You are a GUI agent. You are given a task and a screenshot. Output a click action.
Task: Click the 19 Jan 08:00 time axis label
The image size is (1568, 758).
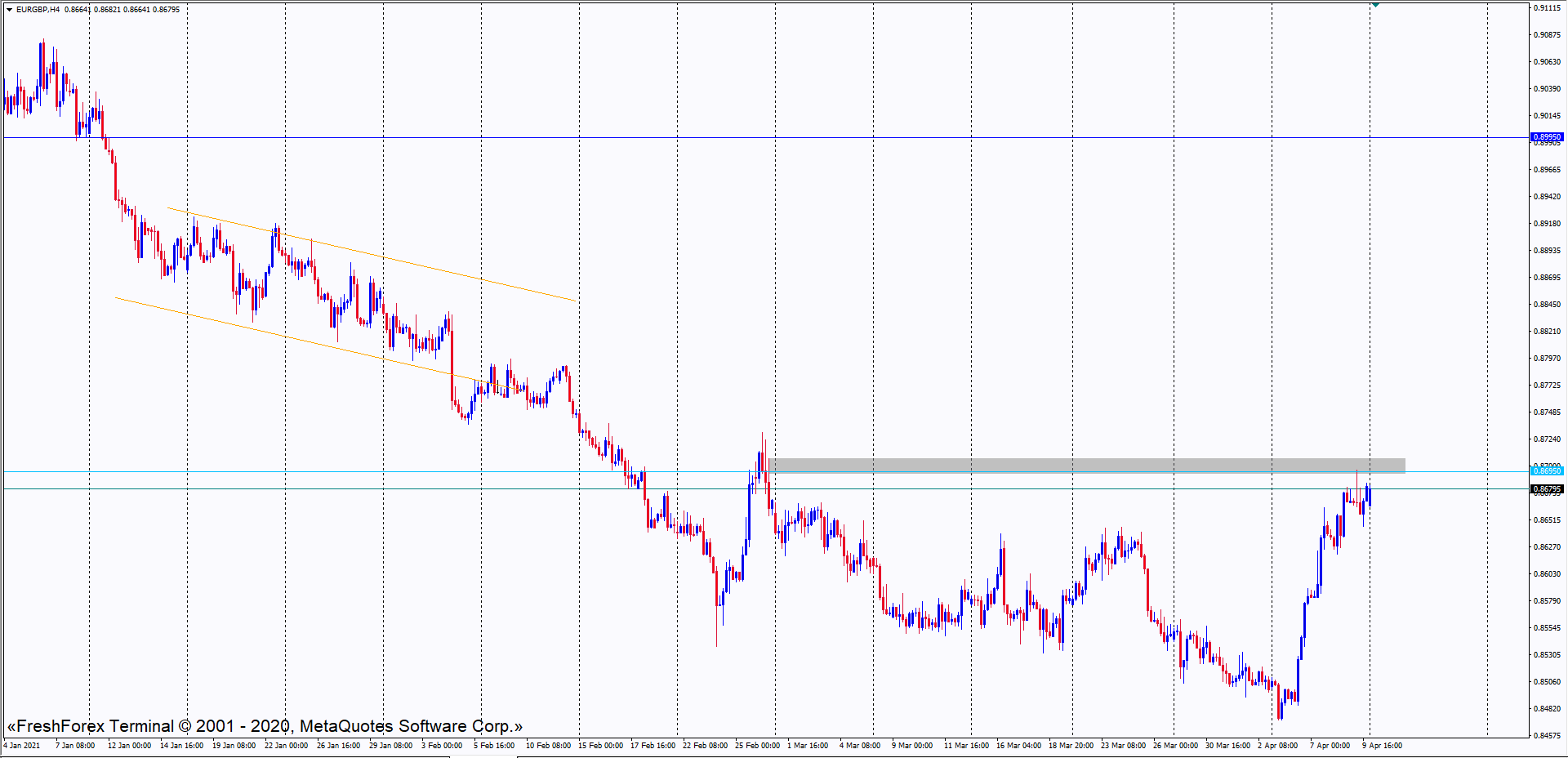pyautogui.click(x=234, y=746)
